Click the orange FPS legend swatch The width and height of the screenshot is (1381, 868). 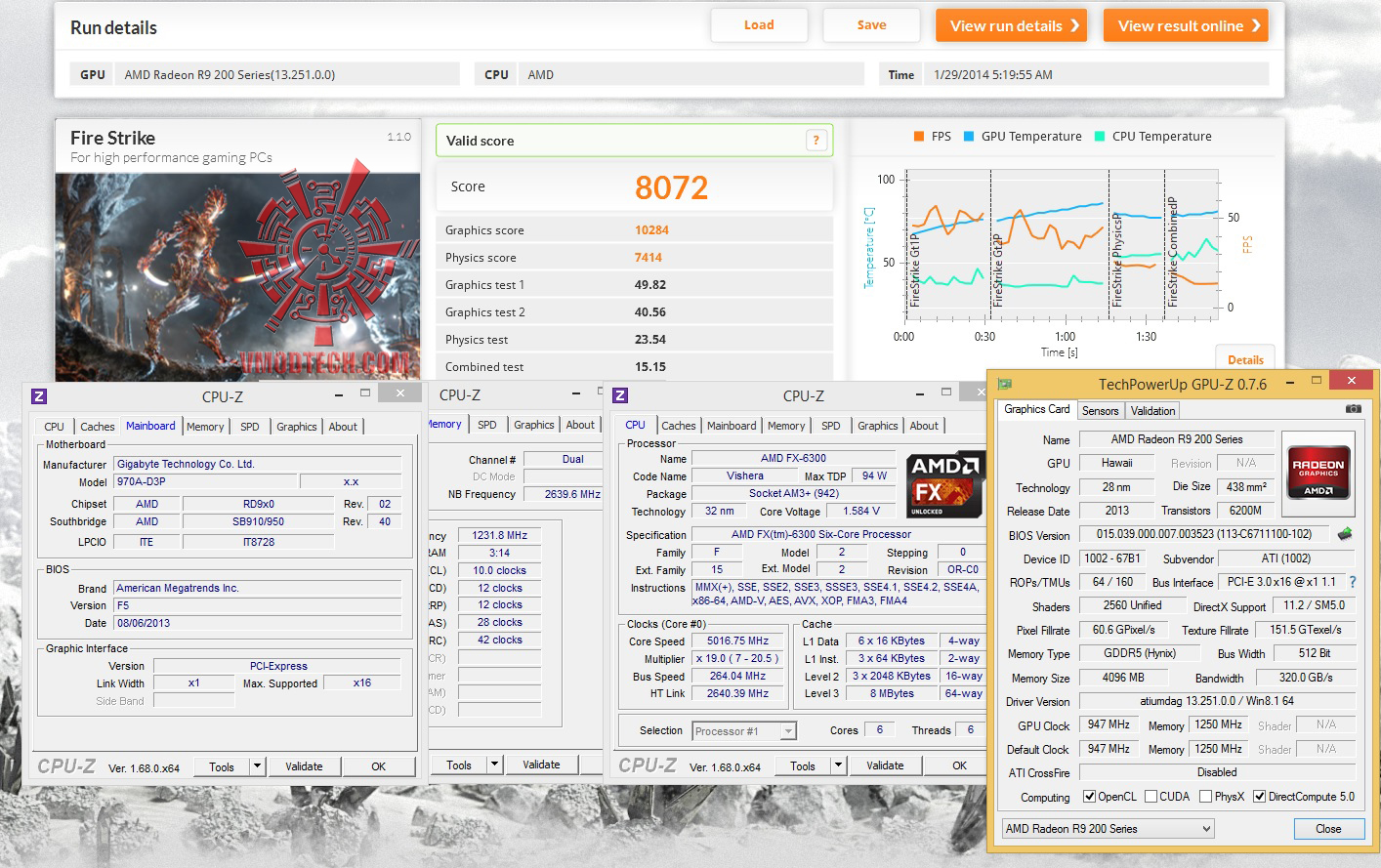point(918,137)
